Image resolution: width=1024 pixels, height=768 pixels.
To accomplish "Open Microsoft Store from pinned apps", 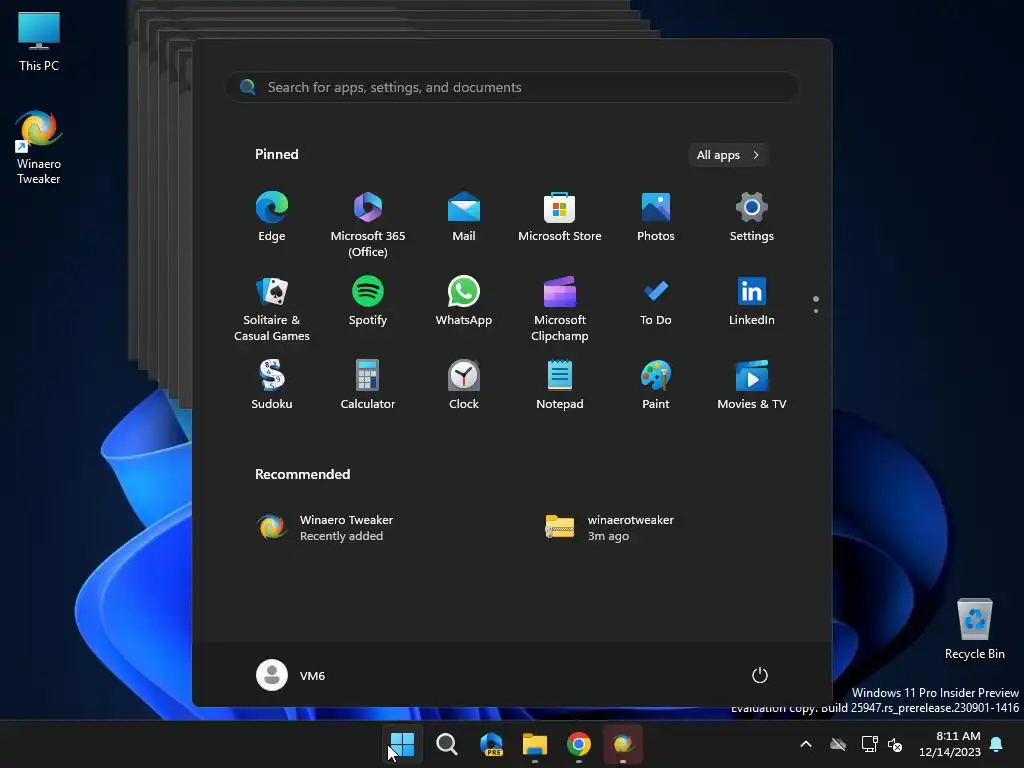I will [x=560, y=217].
